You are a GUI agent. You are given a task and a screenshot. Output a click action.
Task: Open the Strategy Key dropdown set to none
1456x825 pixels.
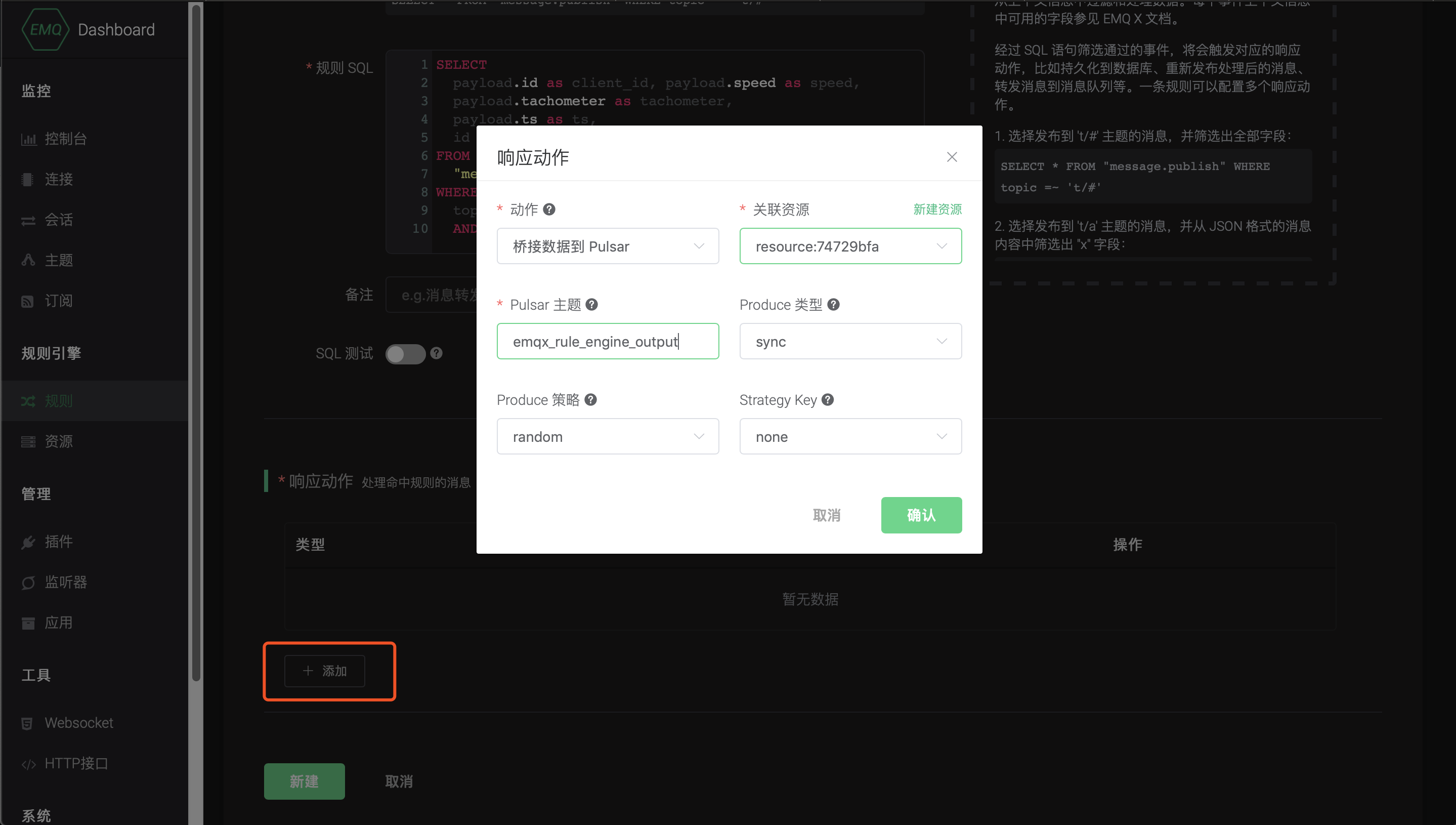click(850, 436)
